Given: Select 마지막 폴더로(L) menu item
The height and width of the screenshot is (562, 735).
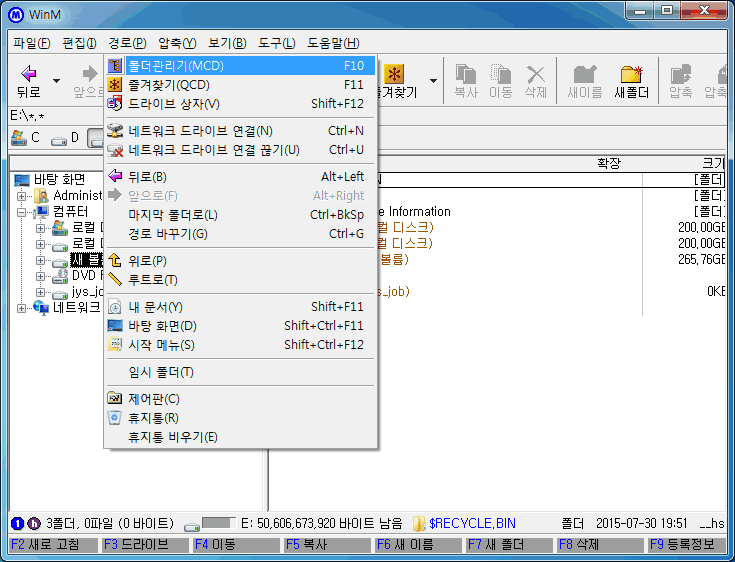Looking at the screenshot, I should coord(240,215).
